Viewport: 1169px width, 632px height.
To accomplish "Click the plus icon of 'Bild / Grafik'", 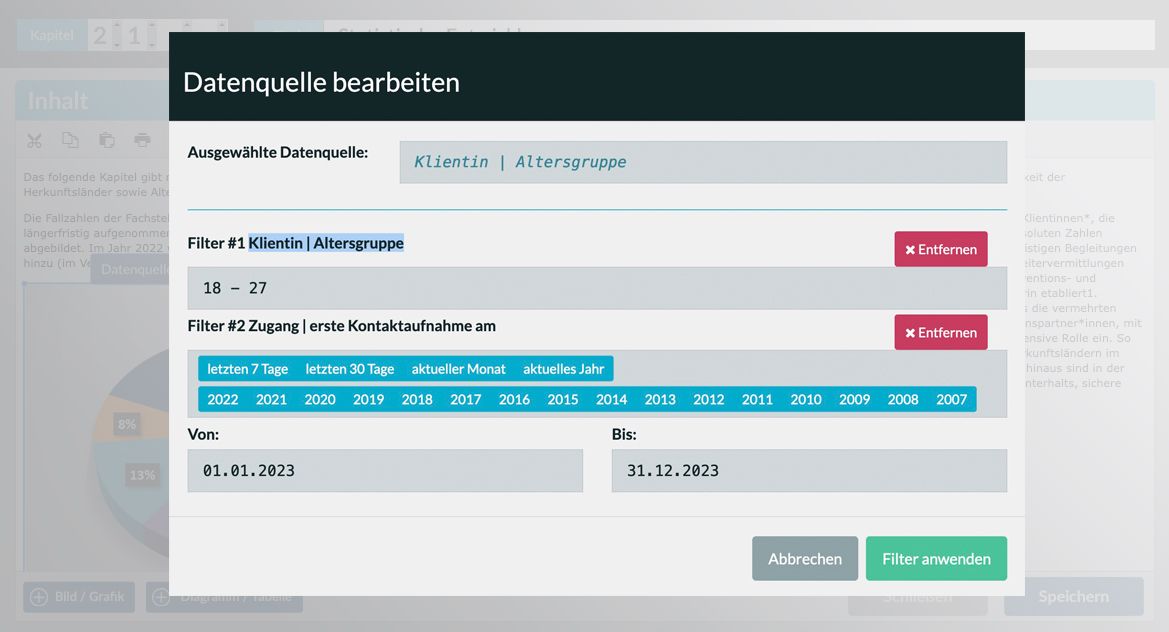I will point(39,597).
